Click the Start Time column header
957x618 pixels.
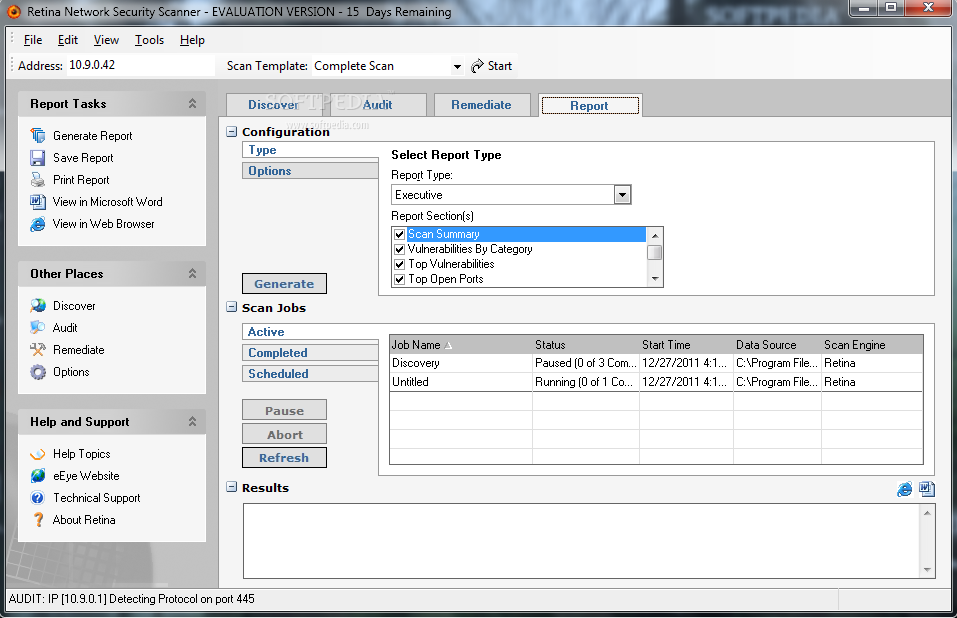(x=687, y=345)
